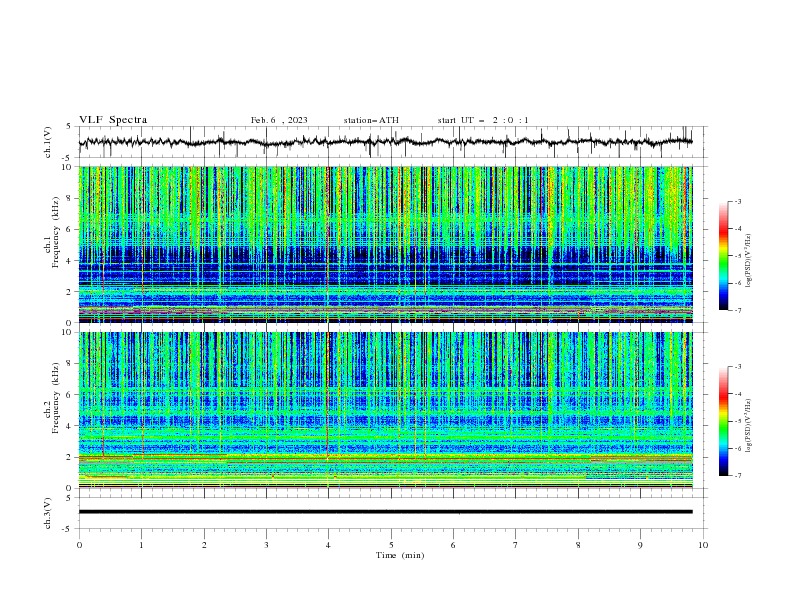Click the '-3' tick on ch.1 colorbar
792x612 pixels.
(737, 201)
